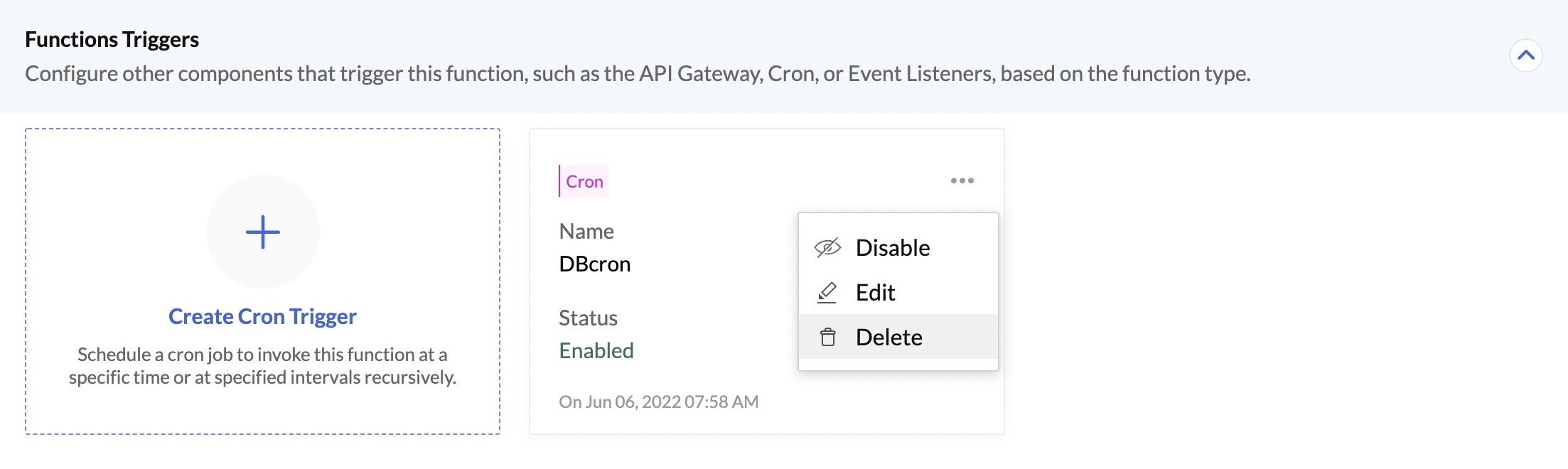
Task: Collapse the Functions Triggers section chevron
Action: (x=1525, y=55)
